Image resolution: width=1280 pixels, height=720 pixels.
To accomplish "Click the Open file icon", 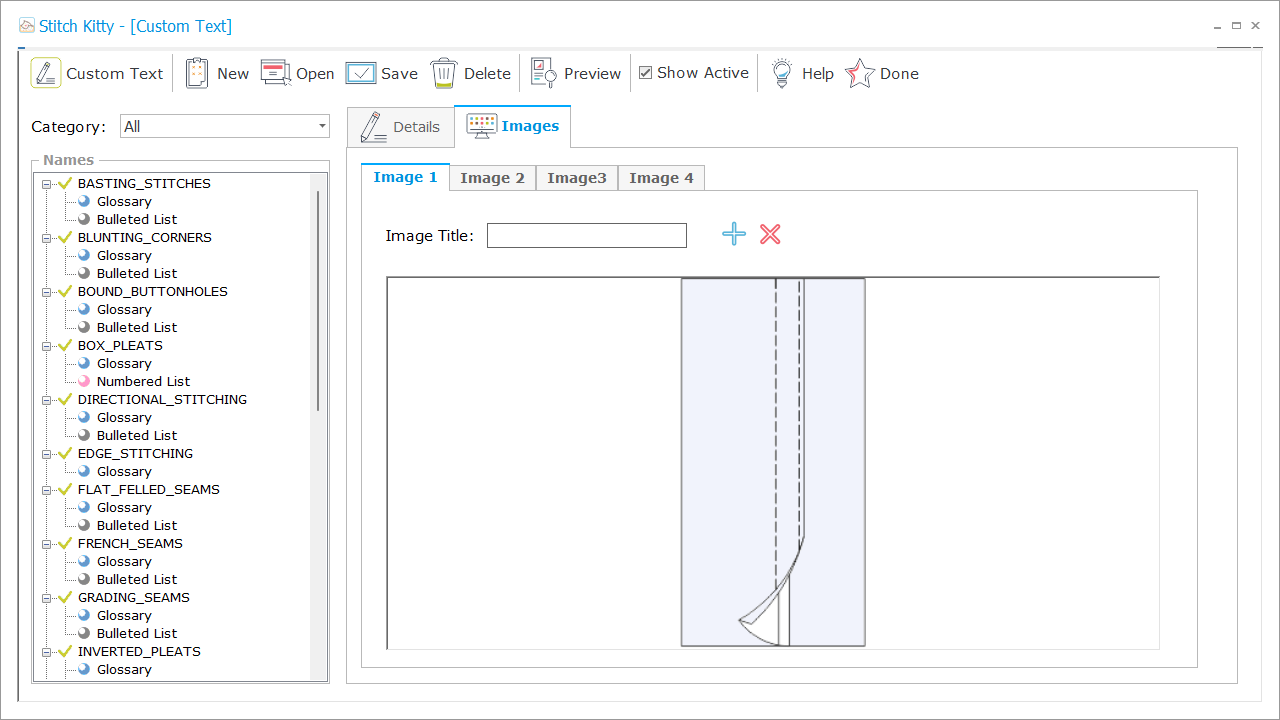I will 276,73.
